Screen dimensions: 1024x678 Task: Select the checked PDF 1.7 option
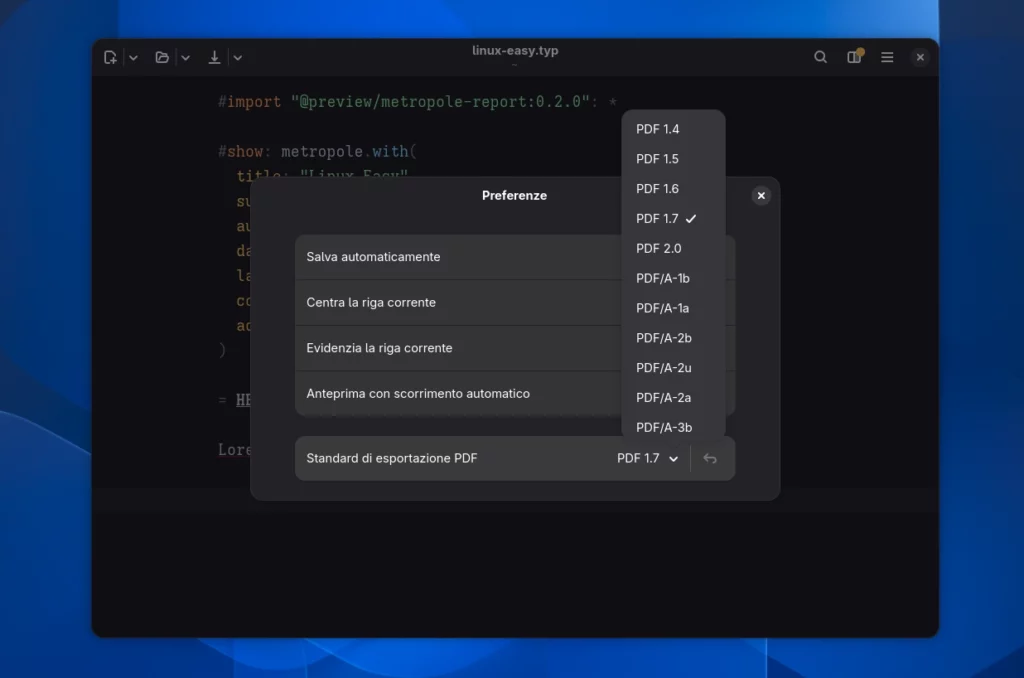(673, 219)
